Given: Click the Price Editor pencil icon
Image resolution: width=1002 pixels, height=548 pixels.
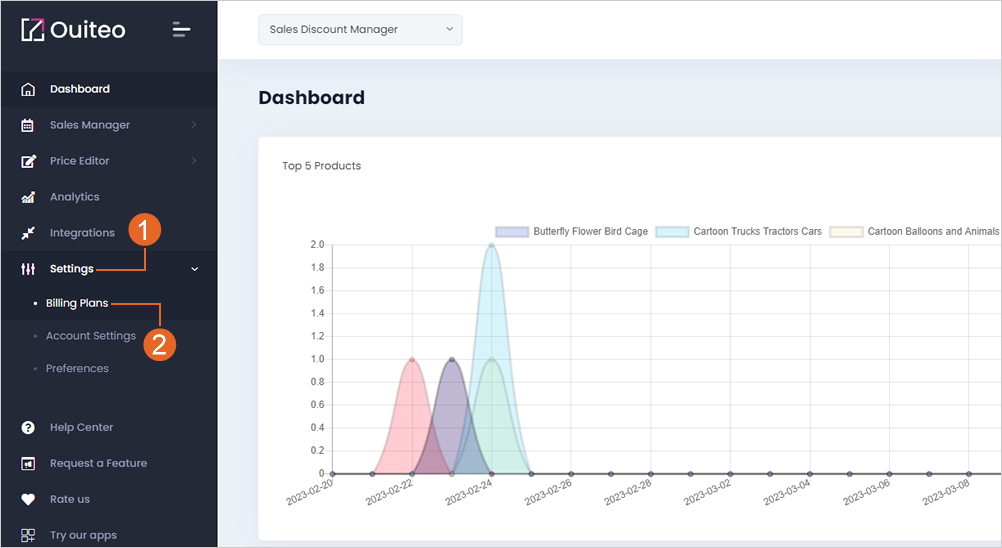Looking at the screenshot, I should point(28,161).
